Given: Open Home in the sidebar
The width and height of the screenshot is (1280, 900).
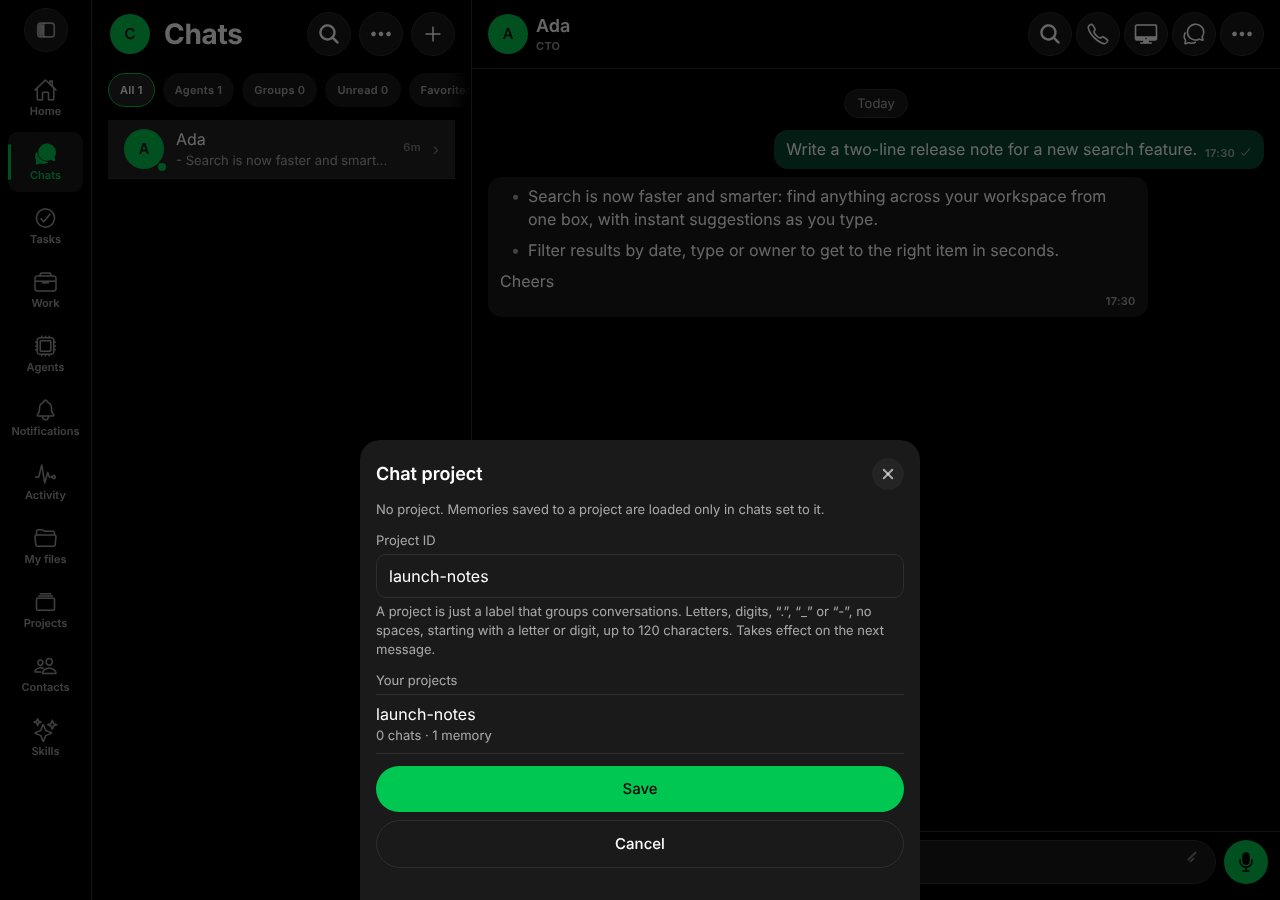Looking at the screenshot, I should tap(45, 98).
